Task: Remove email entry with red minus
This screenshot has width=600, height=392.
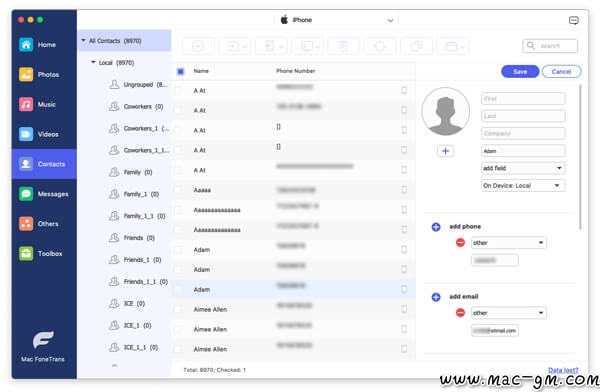Action: coord(460,313)
